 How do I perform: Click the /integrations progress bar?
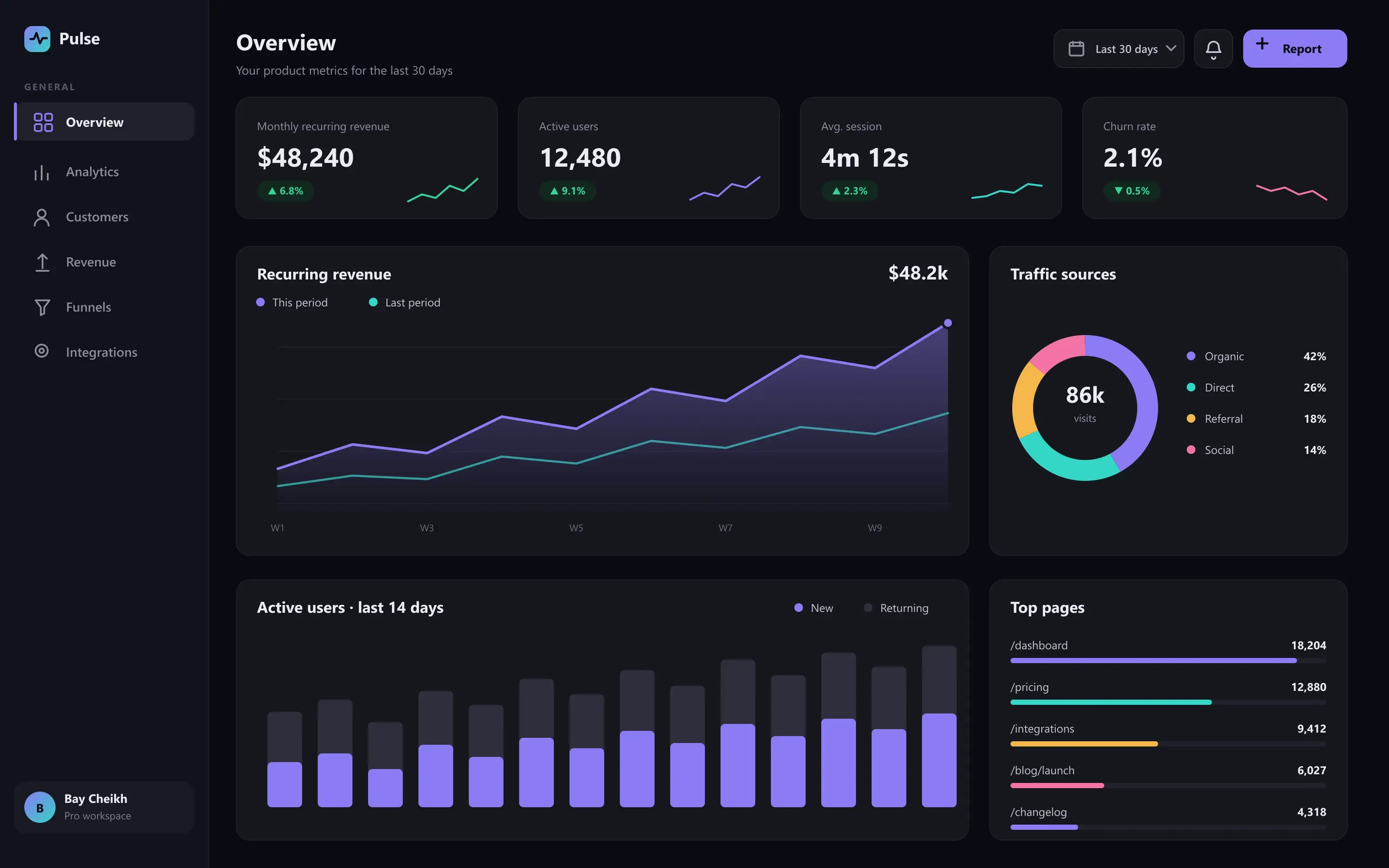pos(1168,744)
